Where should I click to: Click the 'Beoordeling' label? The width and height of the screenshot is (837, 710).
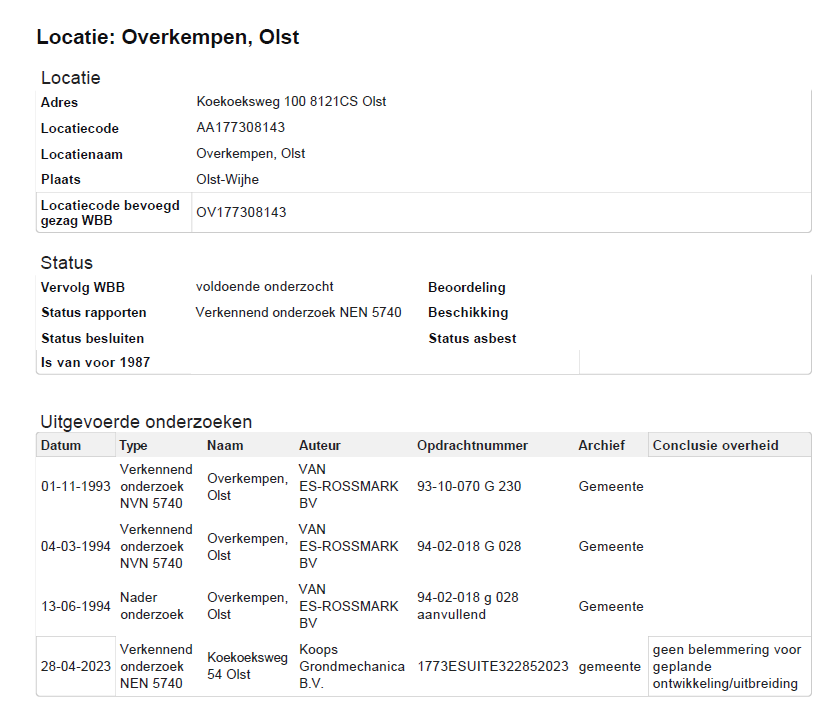pos(467,288)
